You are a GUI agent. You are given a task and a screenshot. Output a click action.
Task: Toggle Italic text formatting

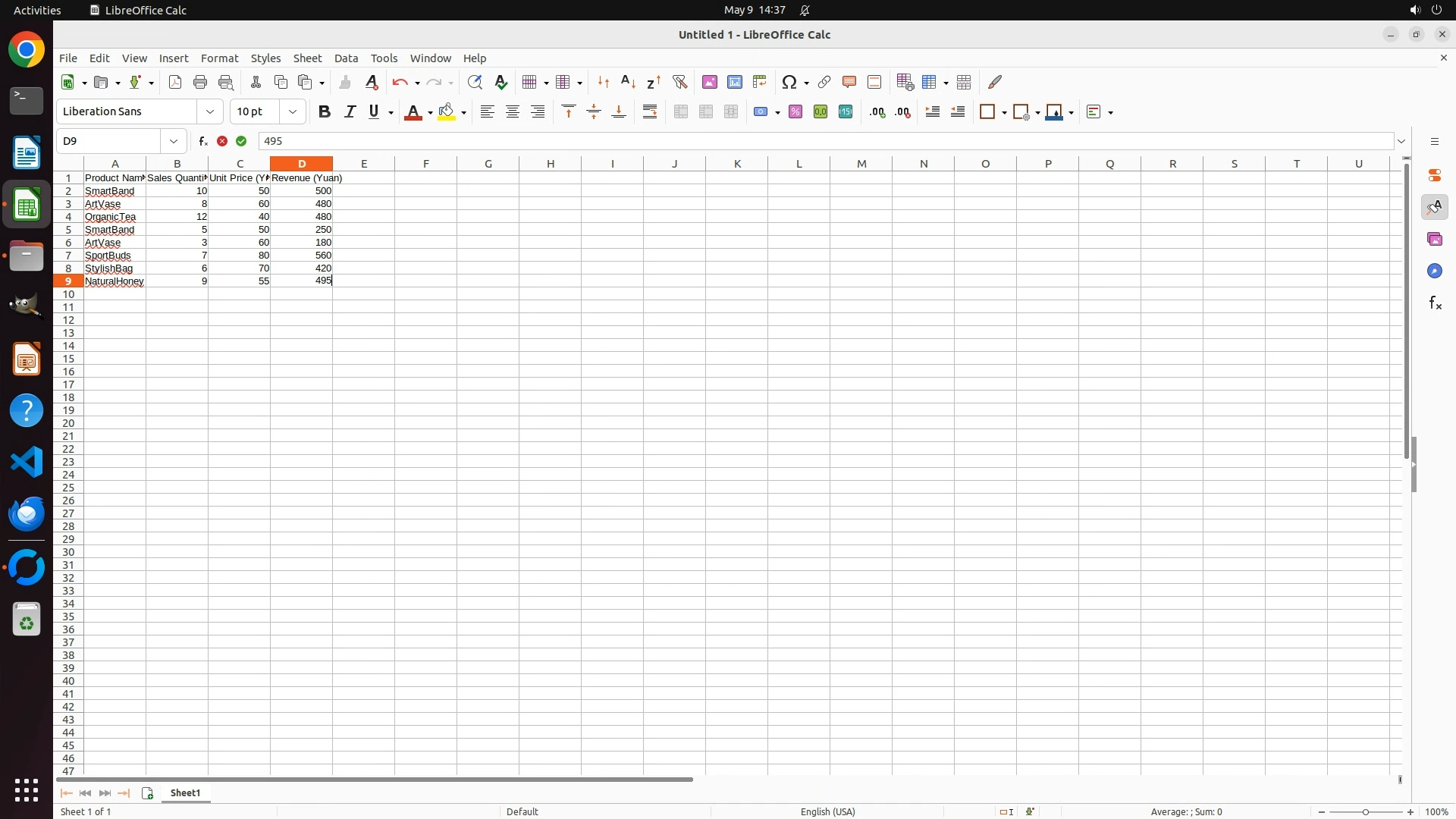coord(350,111)
